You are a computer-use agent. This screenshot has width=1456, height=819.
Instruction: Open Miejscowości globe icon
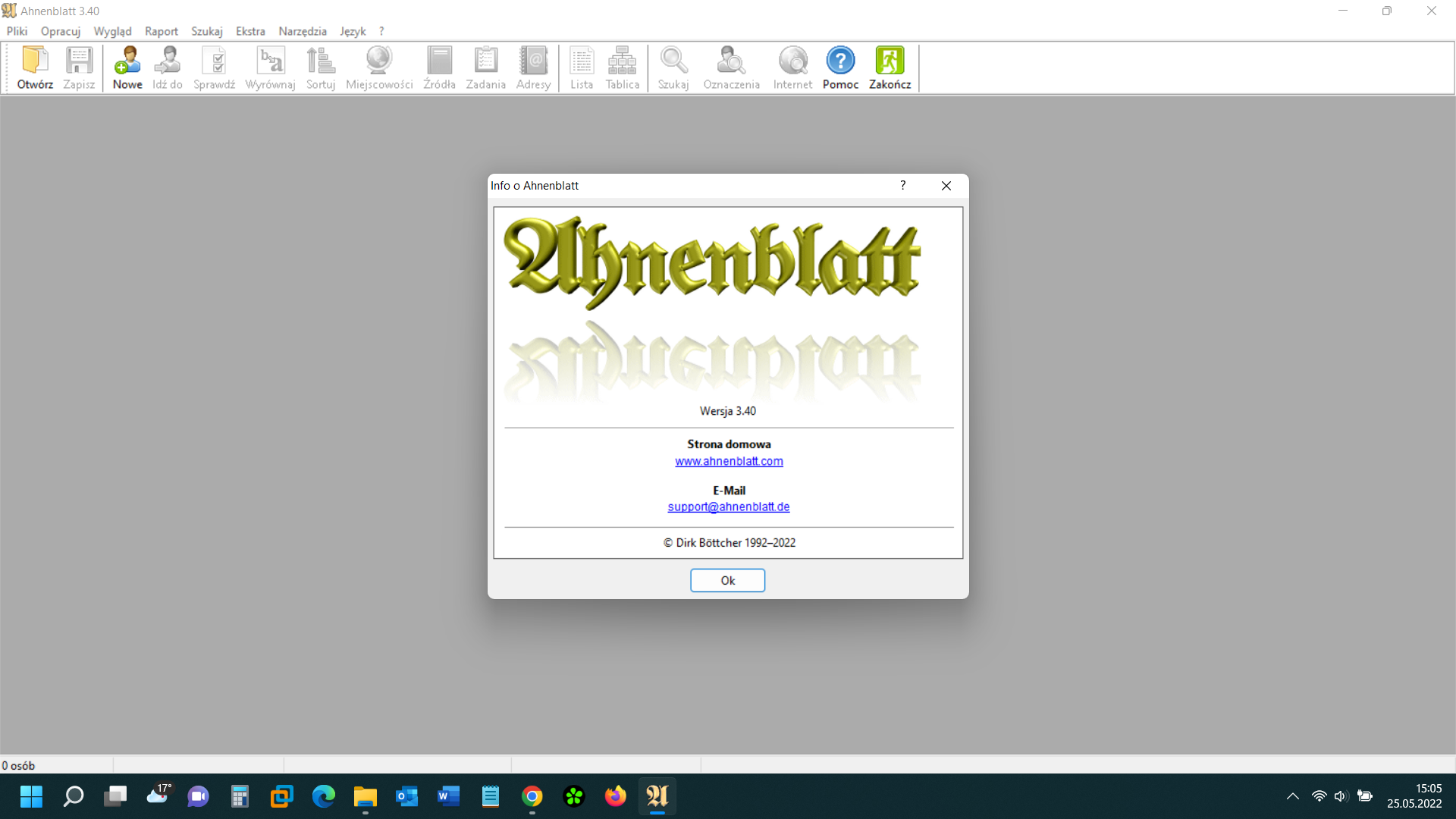(379, 61)
